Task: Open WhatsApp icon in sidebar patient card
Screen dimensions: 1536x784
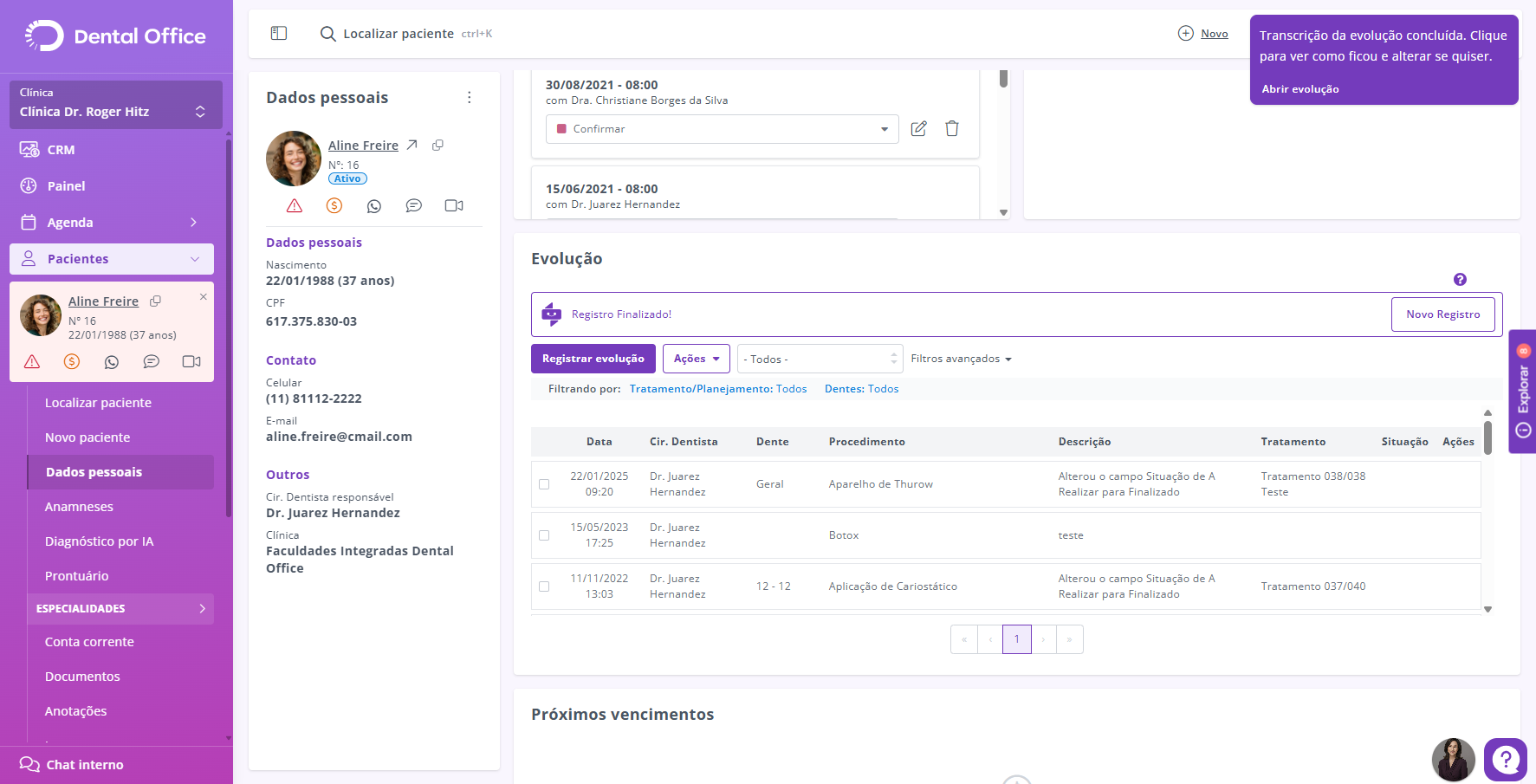Action: [x=112, y=362]
